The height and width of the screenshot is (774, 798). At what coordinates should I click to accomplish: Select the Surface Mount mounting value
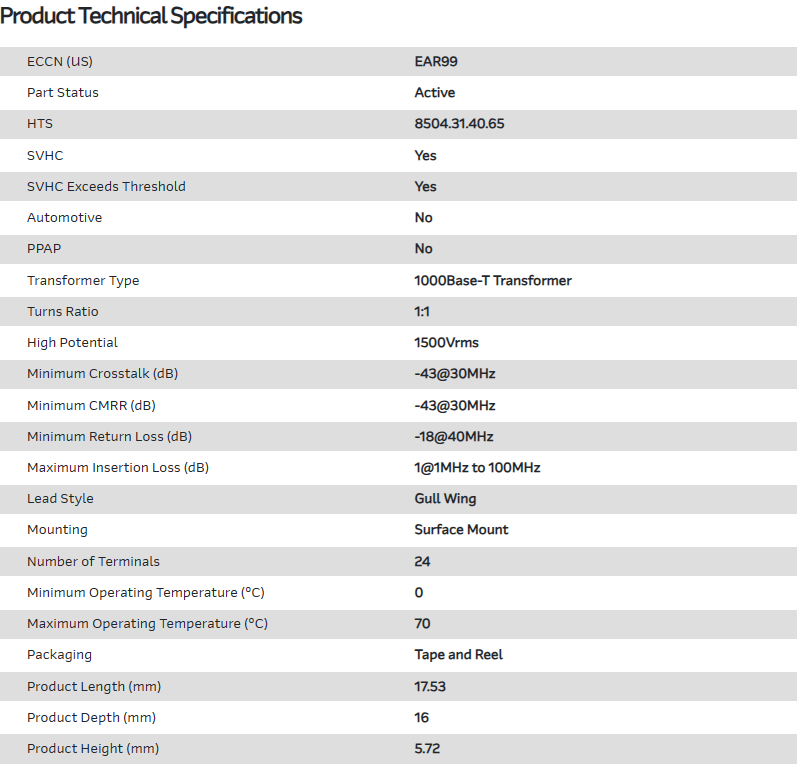462,530
